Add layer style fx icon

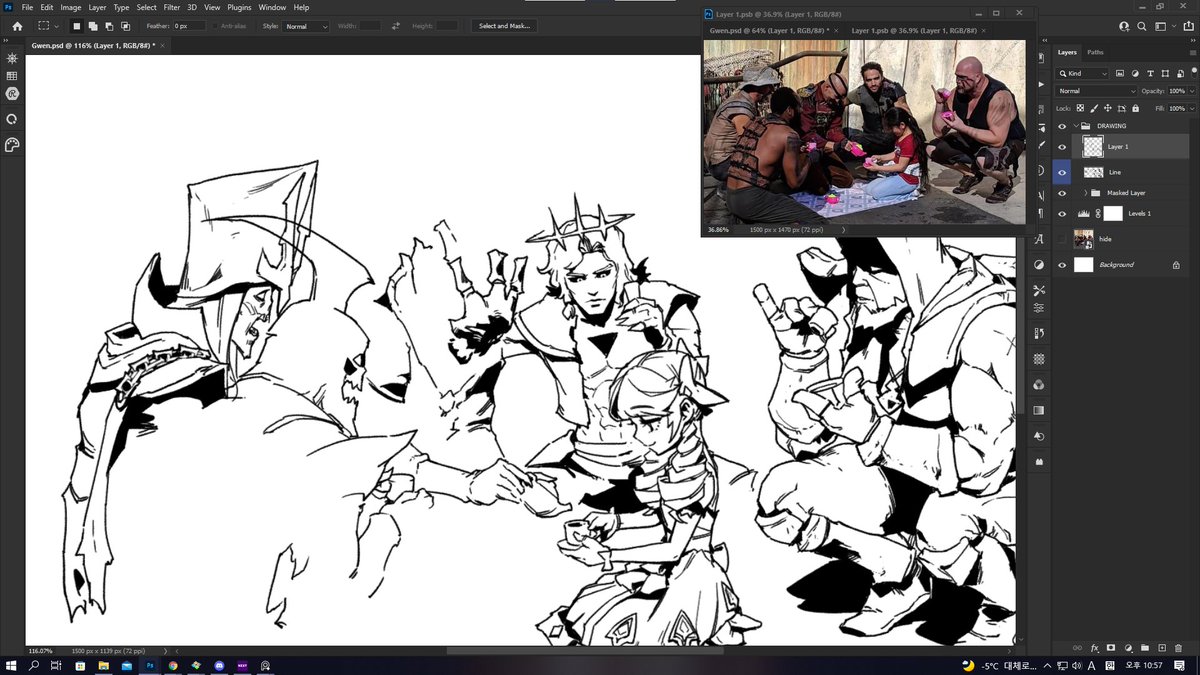1095,648
